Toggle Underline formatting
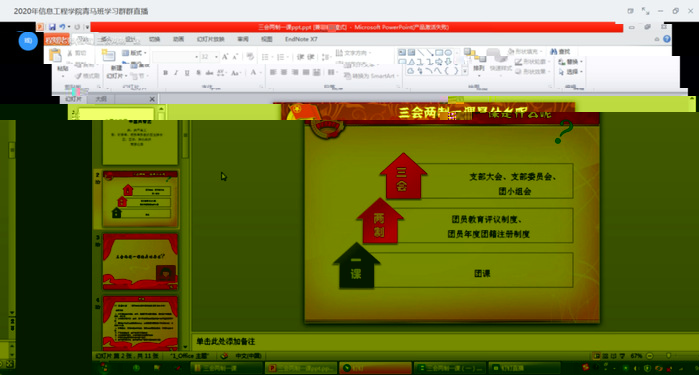This screenshot has width=699, height=375. [x=187, y=73]
